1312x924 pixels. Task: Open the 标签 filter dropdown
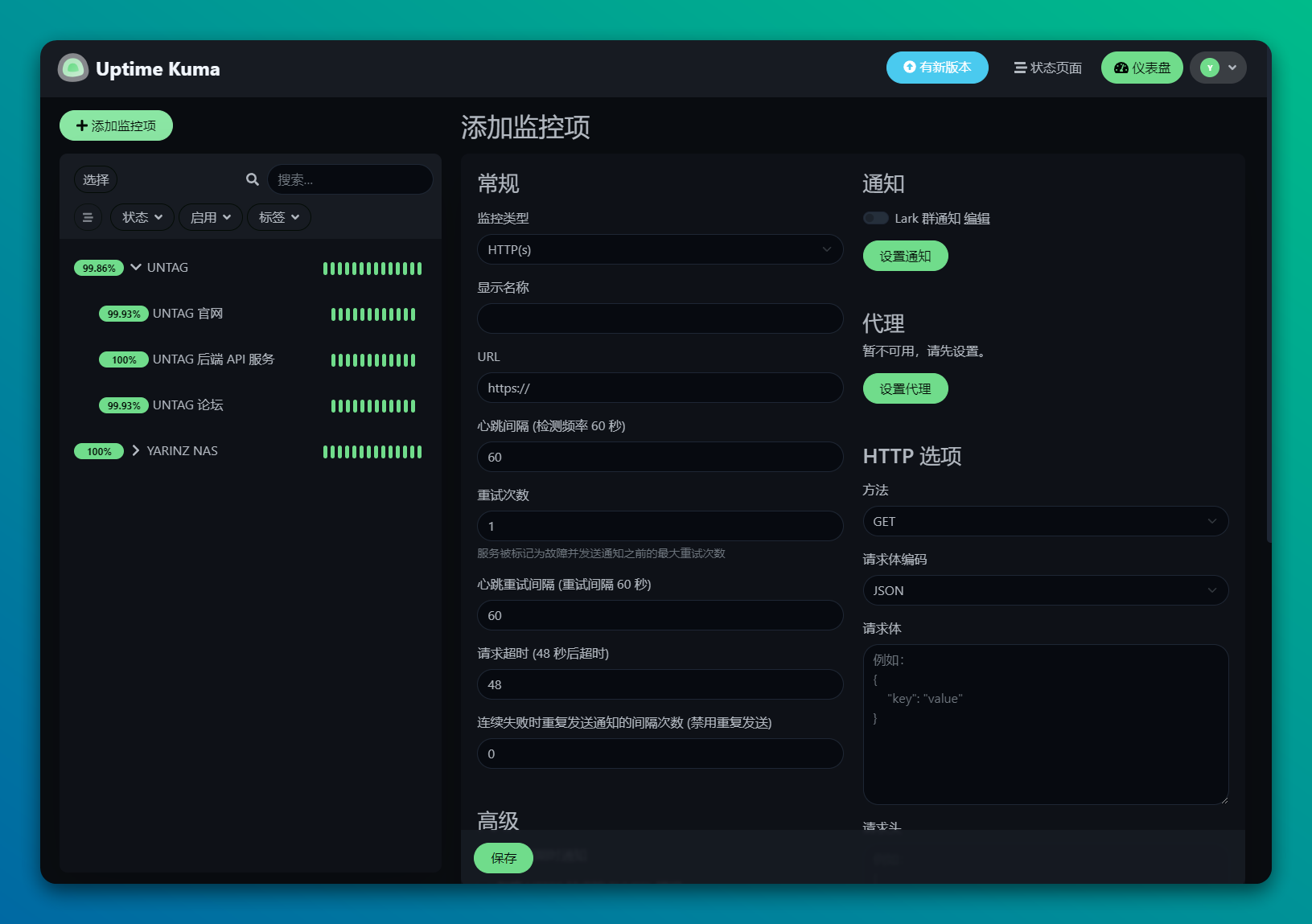tap(279, 217)
